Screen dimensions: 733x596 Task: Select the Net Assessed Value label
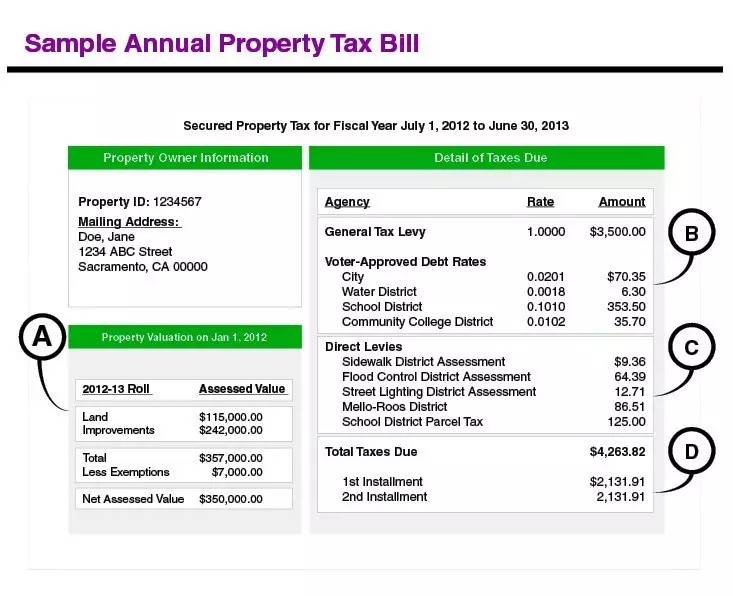pyautogui.click(x=133, y=499)
